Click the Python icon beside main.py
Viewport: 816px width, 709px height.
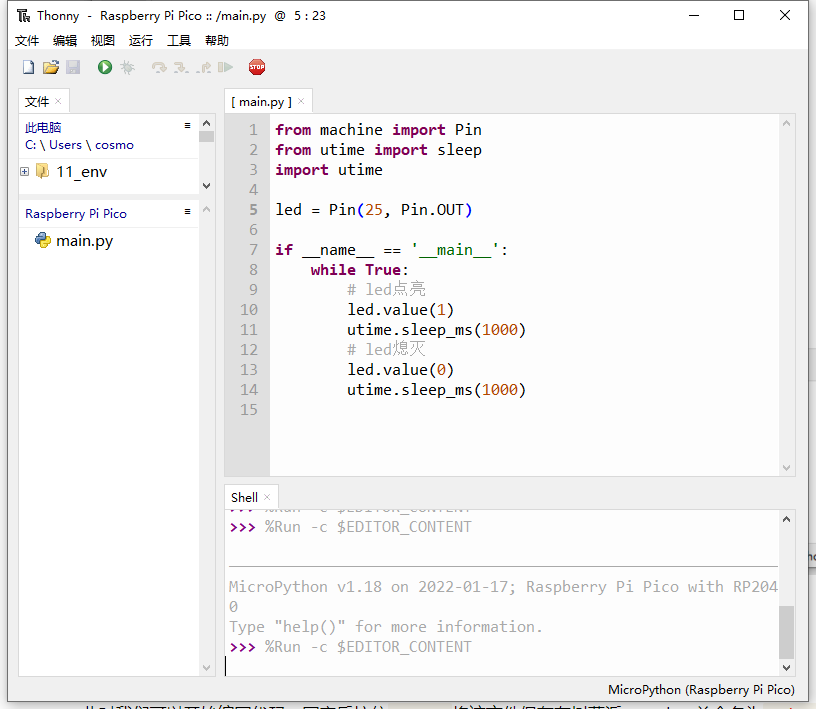point(43,240)
